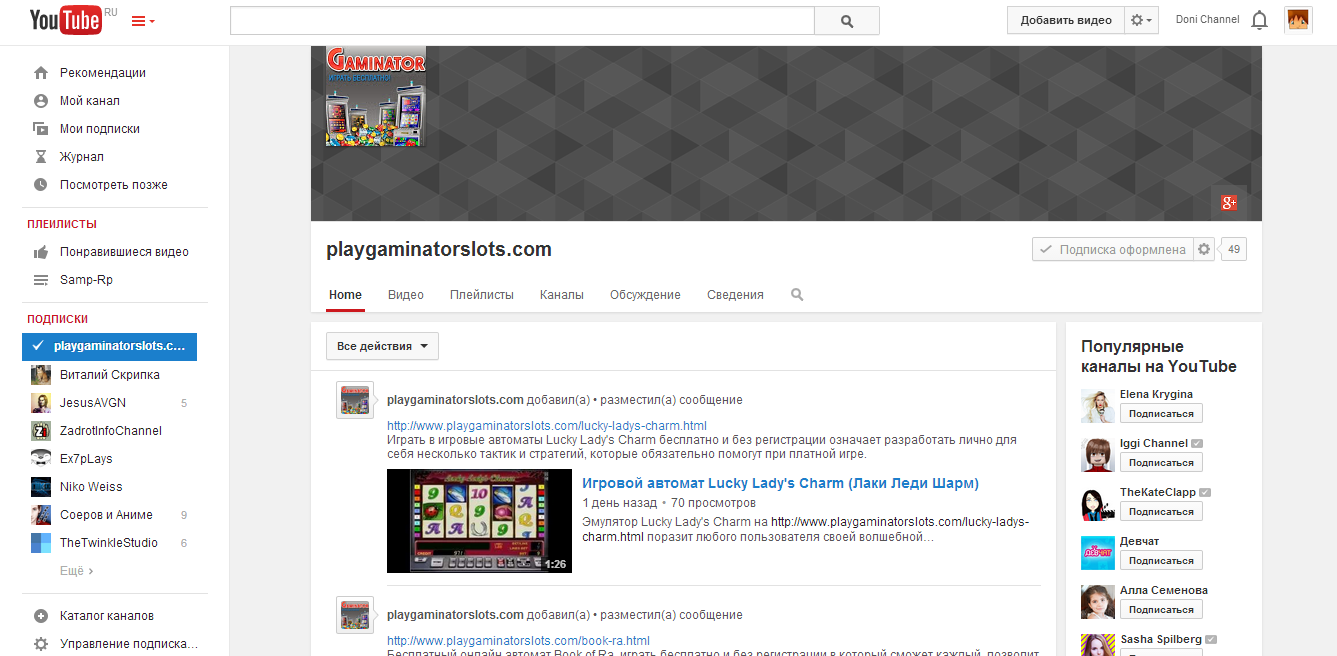Click the TheKateClapp channel avatar
The image size is (1337, 656).
pyautogui.click(x=1098, y=504)
